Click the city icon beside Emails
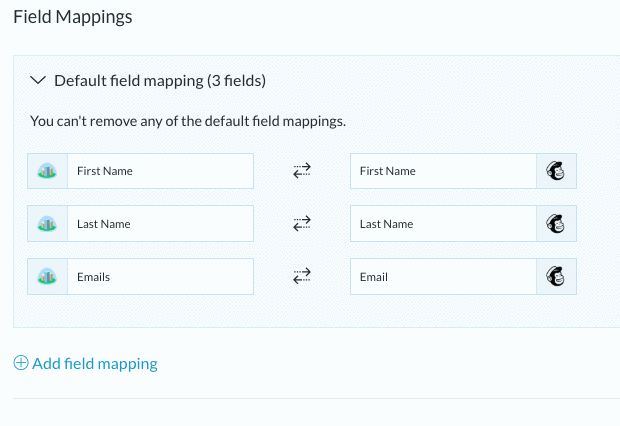 47,276
